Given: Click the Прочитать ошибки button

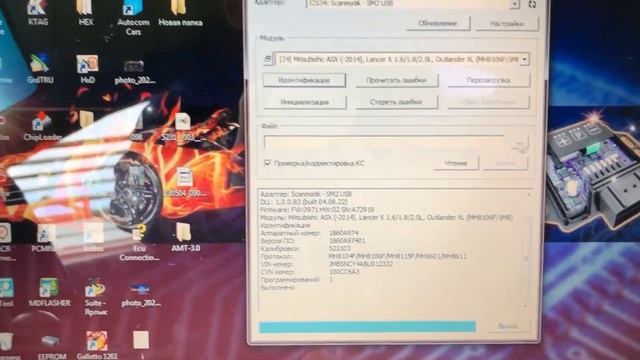Looking at the screenshot, I should 396,80.
